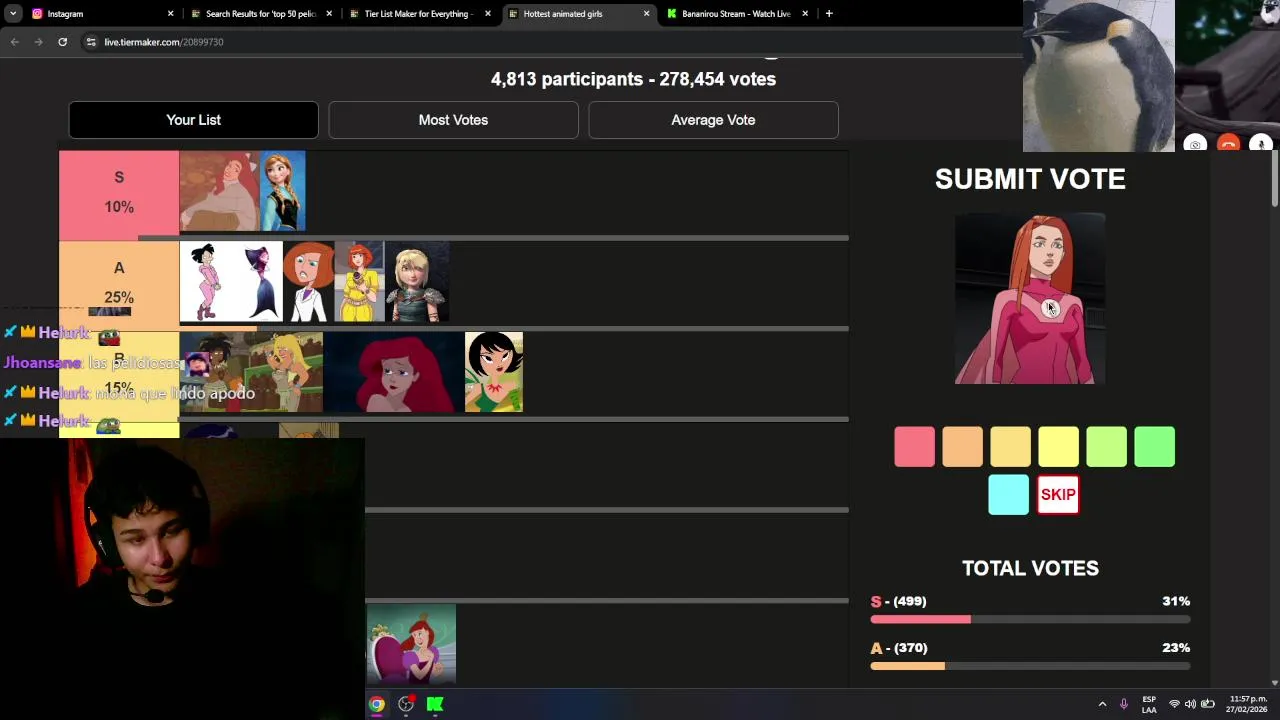Expand the hidden system tray icons
Screen dimensions: 1280x720
1102,704
